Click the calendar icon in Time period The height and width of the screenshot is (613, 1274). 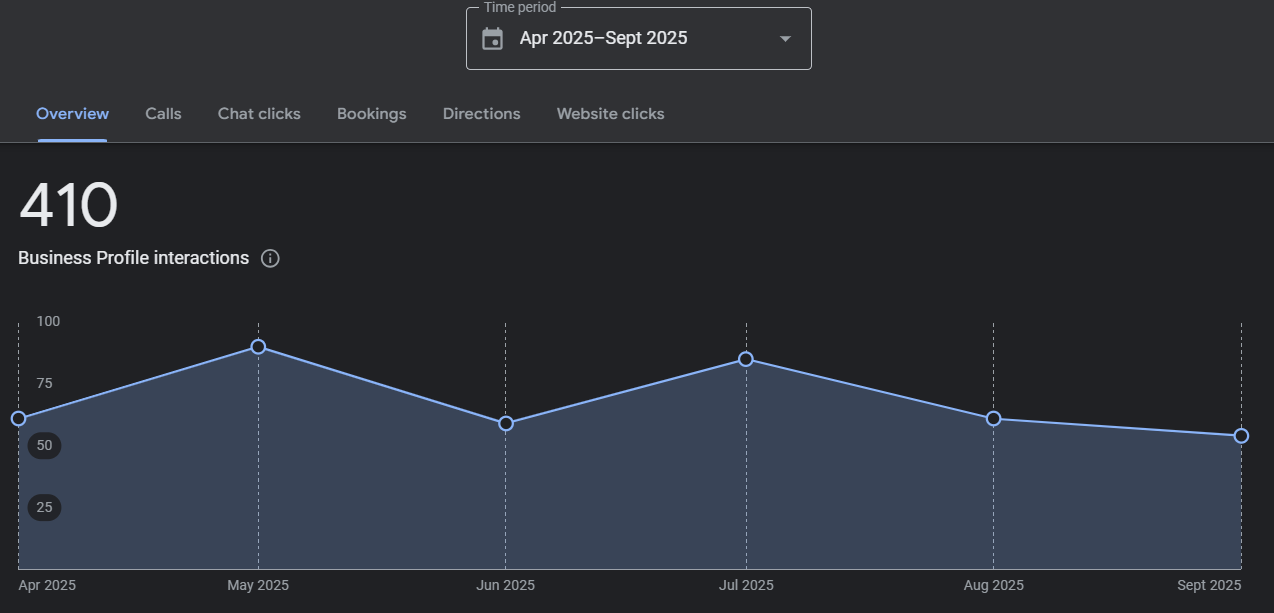[492, 39]
